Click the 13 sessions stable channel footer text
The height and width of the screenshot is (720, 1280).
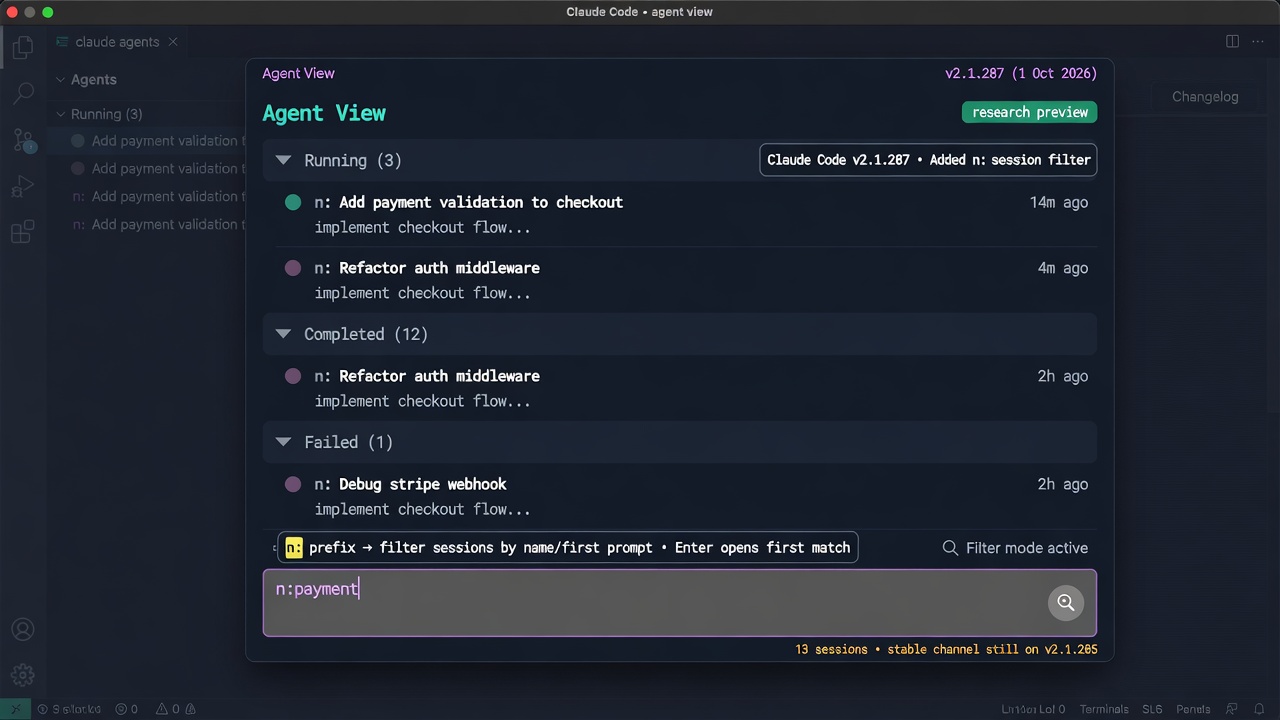(946, 649)
